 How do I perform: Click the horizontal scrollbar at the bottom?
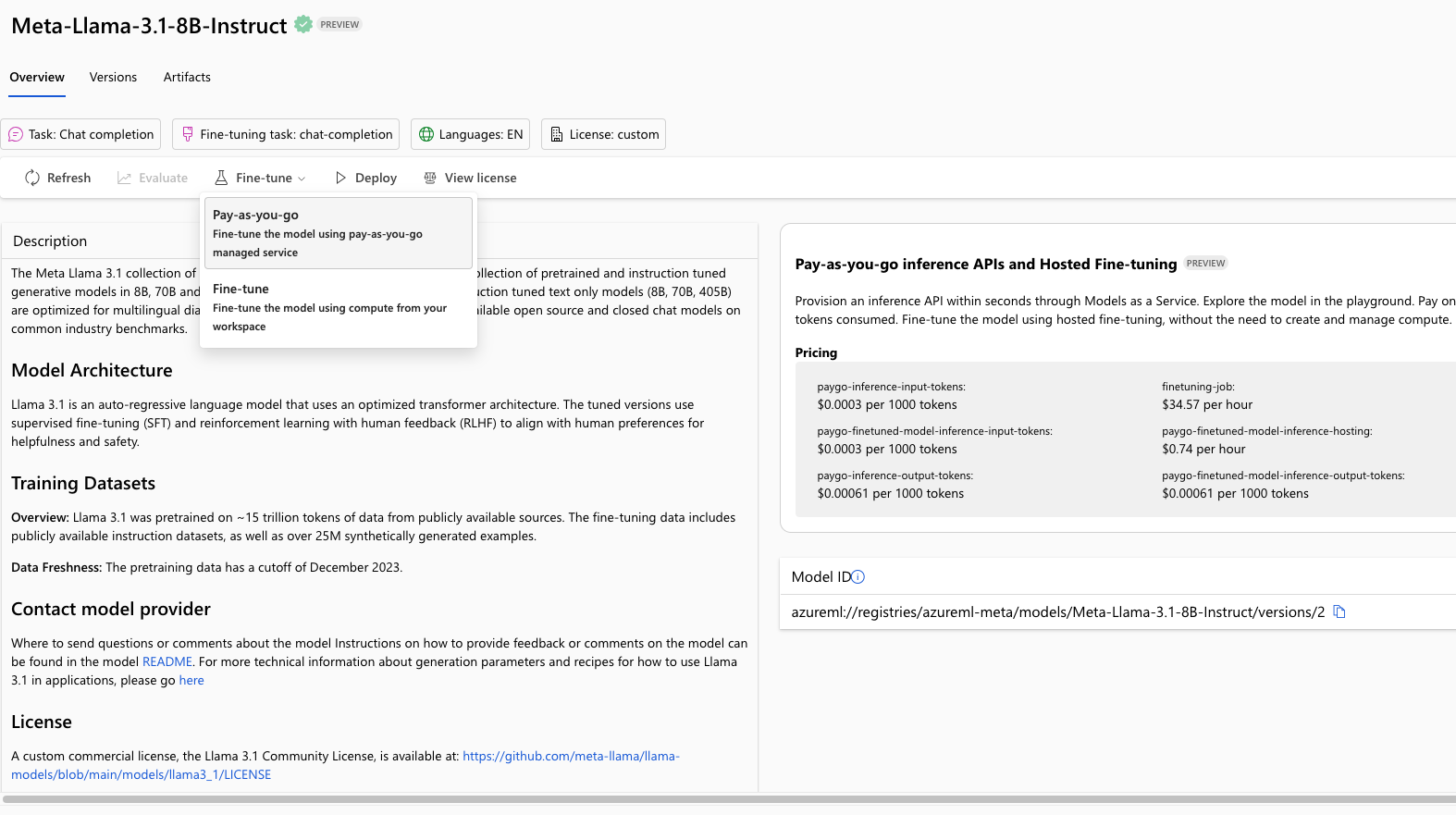(x=728, y=798)
